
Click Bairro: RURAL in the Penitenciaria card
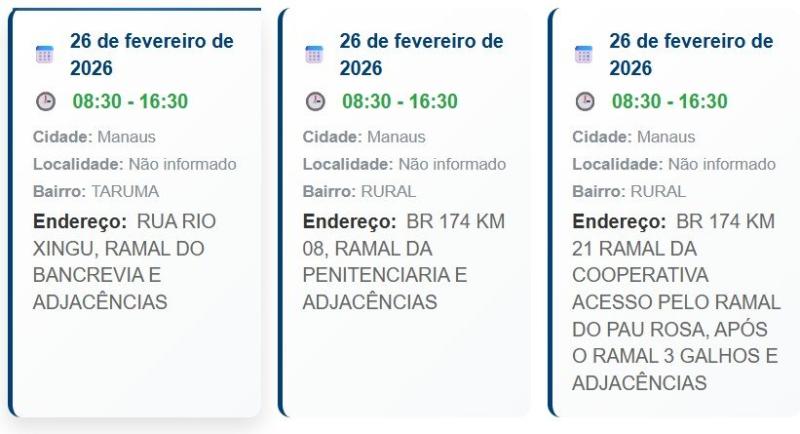[359, 191]
